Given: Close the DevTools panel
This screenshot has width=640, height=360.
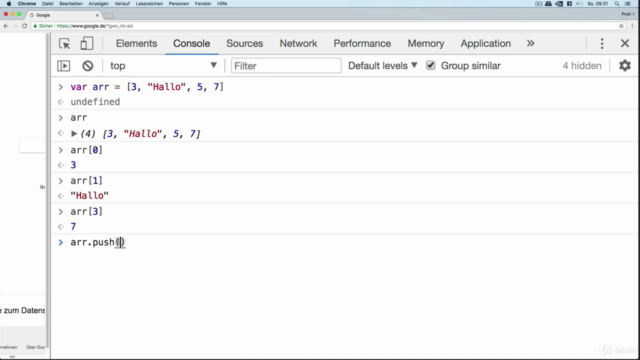Looking at the screenshot, I should point(625,43).
